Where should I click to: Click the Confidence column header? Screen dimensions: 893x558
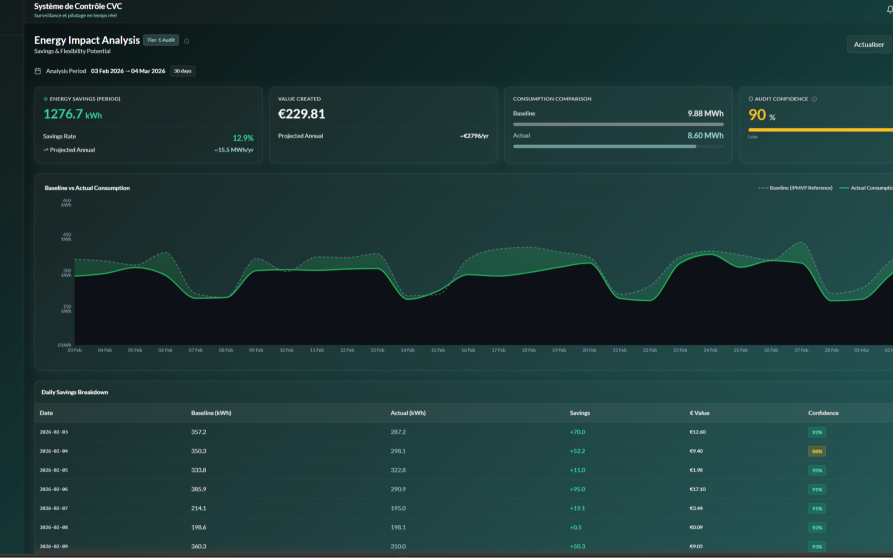[823, 413]
